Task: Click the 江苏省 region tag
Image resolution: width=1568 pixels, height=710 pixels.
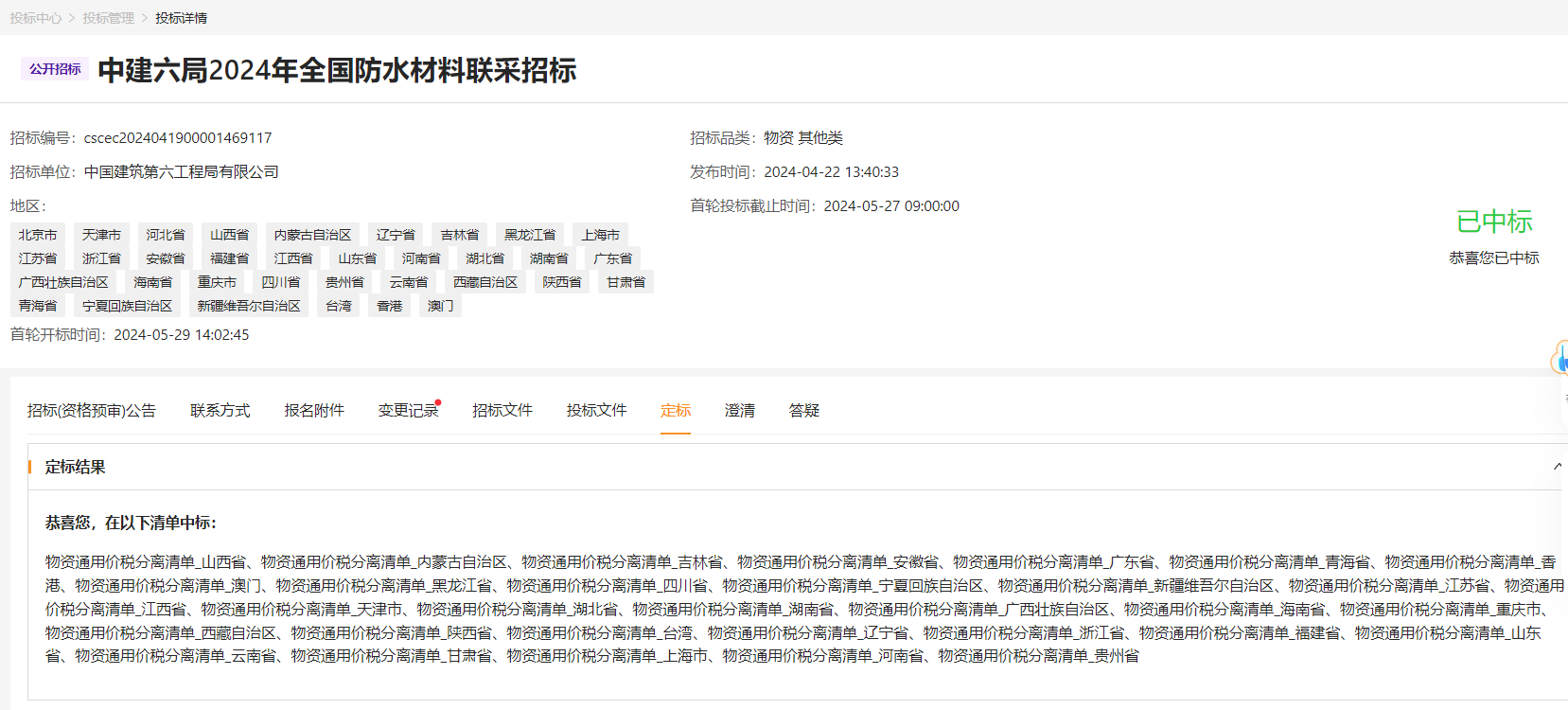Action: point(38,258)
